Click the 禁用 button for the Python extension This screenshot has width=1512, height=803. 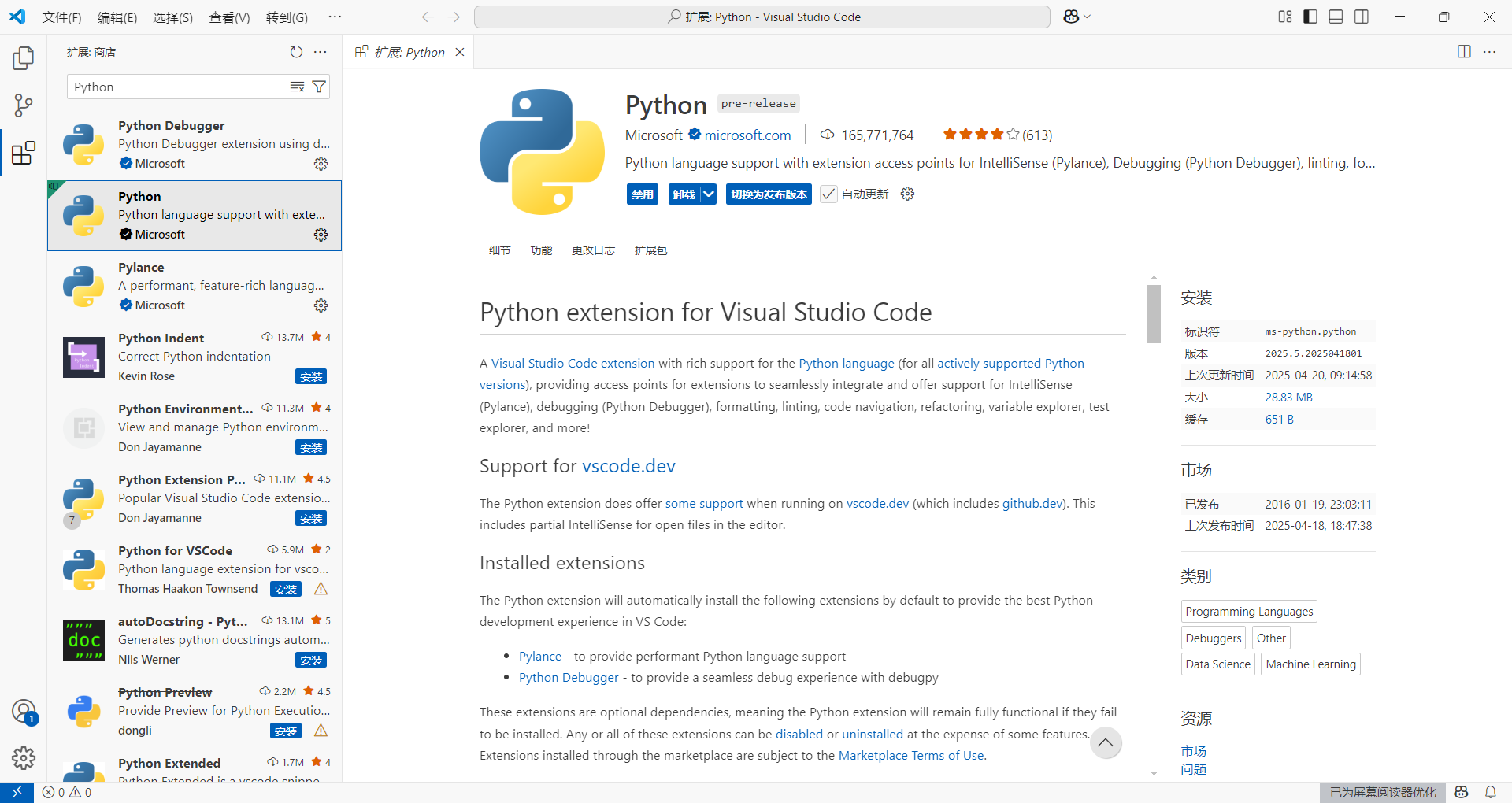pos(642,194)
